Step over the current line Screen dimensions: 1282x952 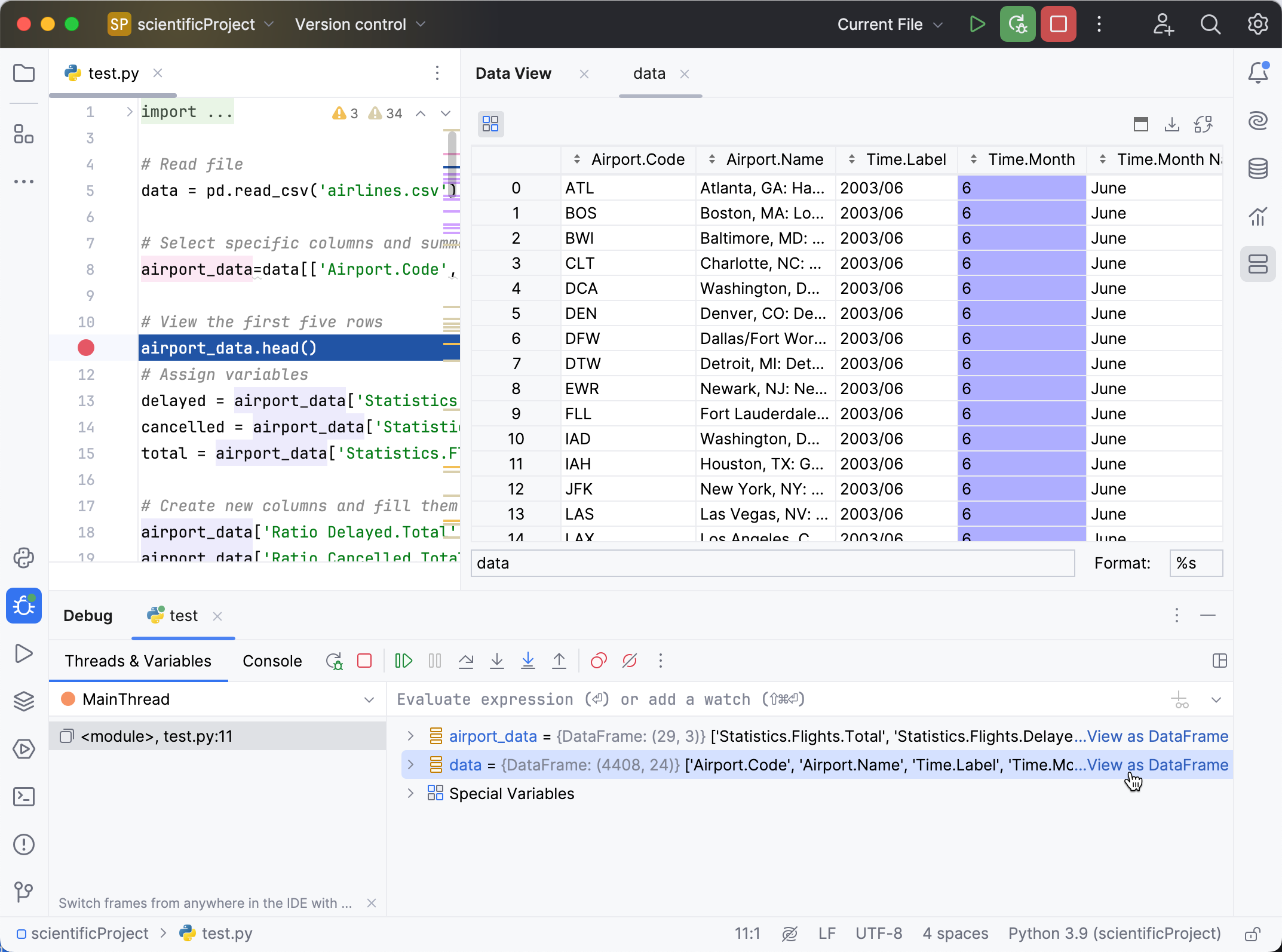tap(467, 661)
